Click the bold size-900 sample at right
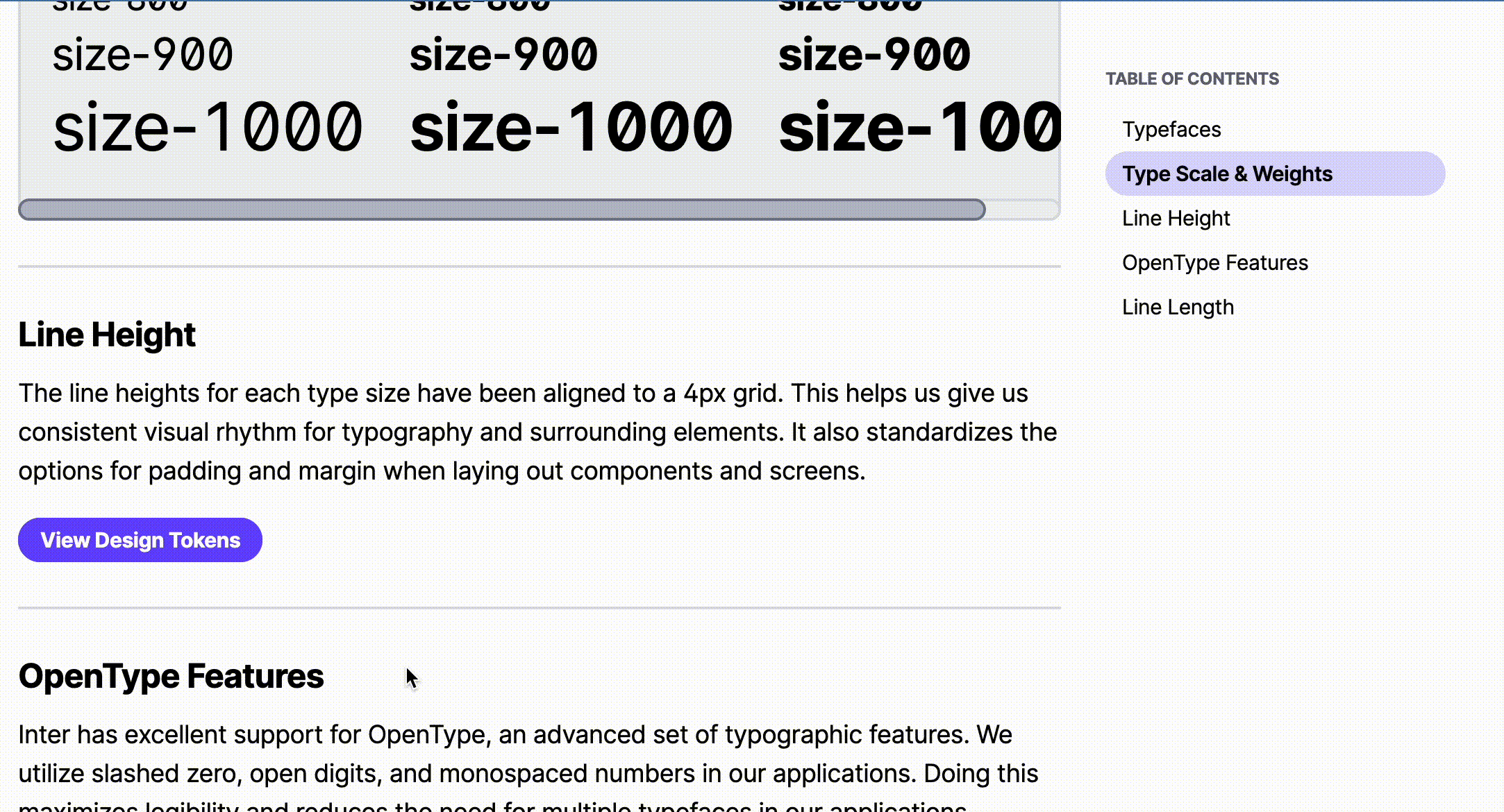The height and width of the screenshot is (812, 1504). (874, 55)
